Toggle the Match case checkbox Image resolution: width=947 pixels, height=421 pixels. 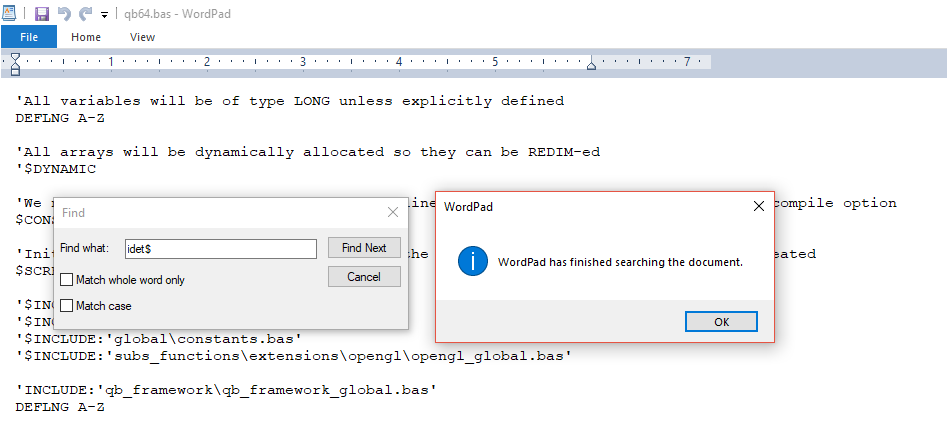[x=67, y=305]
